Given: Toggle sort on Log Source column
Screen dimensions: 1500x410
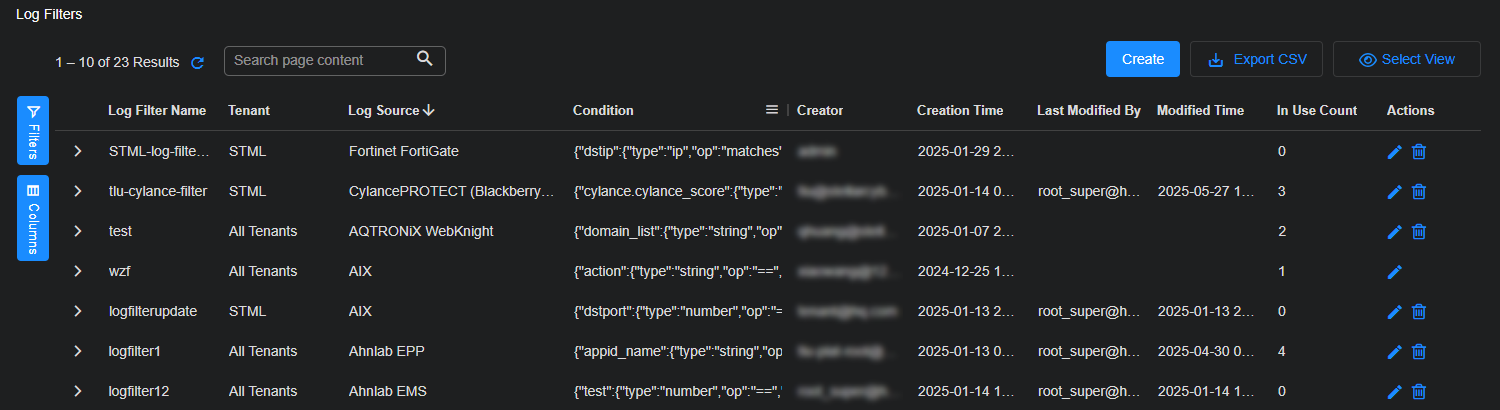Looking at the screenshot, I should click(x=391, y=110).
